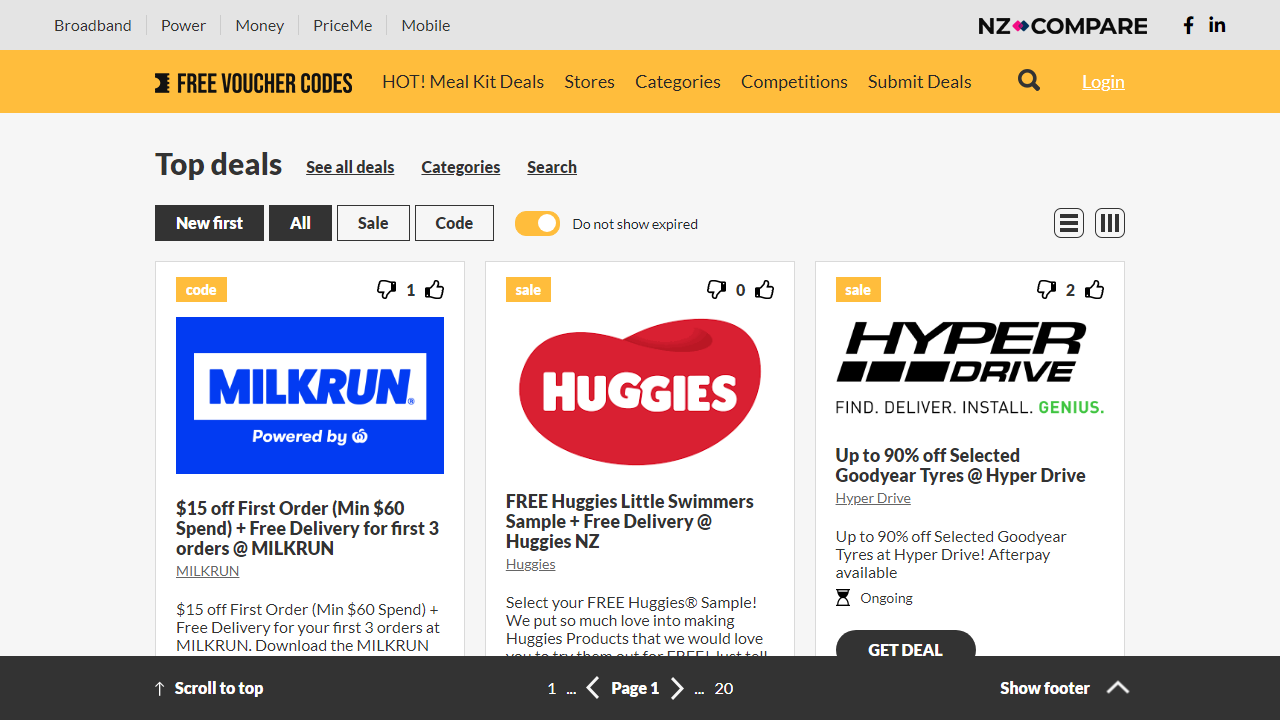
Task: Visit the site's LinkedIn page
Action: (1217, 25)
